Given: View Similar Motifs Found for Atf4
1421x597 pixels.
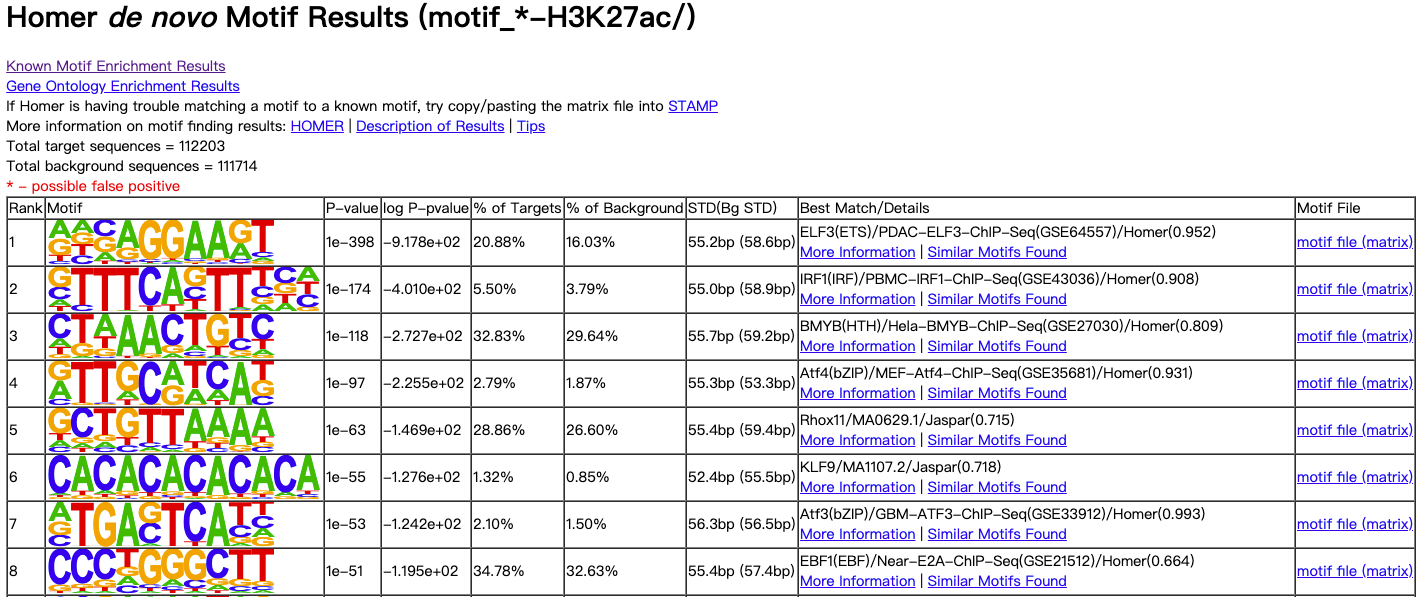Looking at the screenshot, I should pyautogui.click(x=997, y=393).
